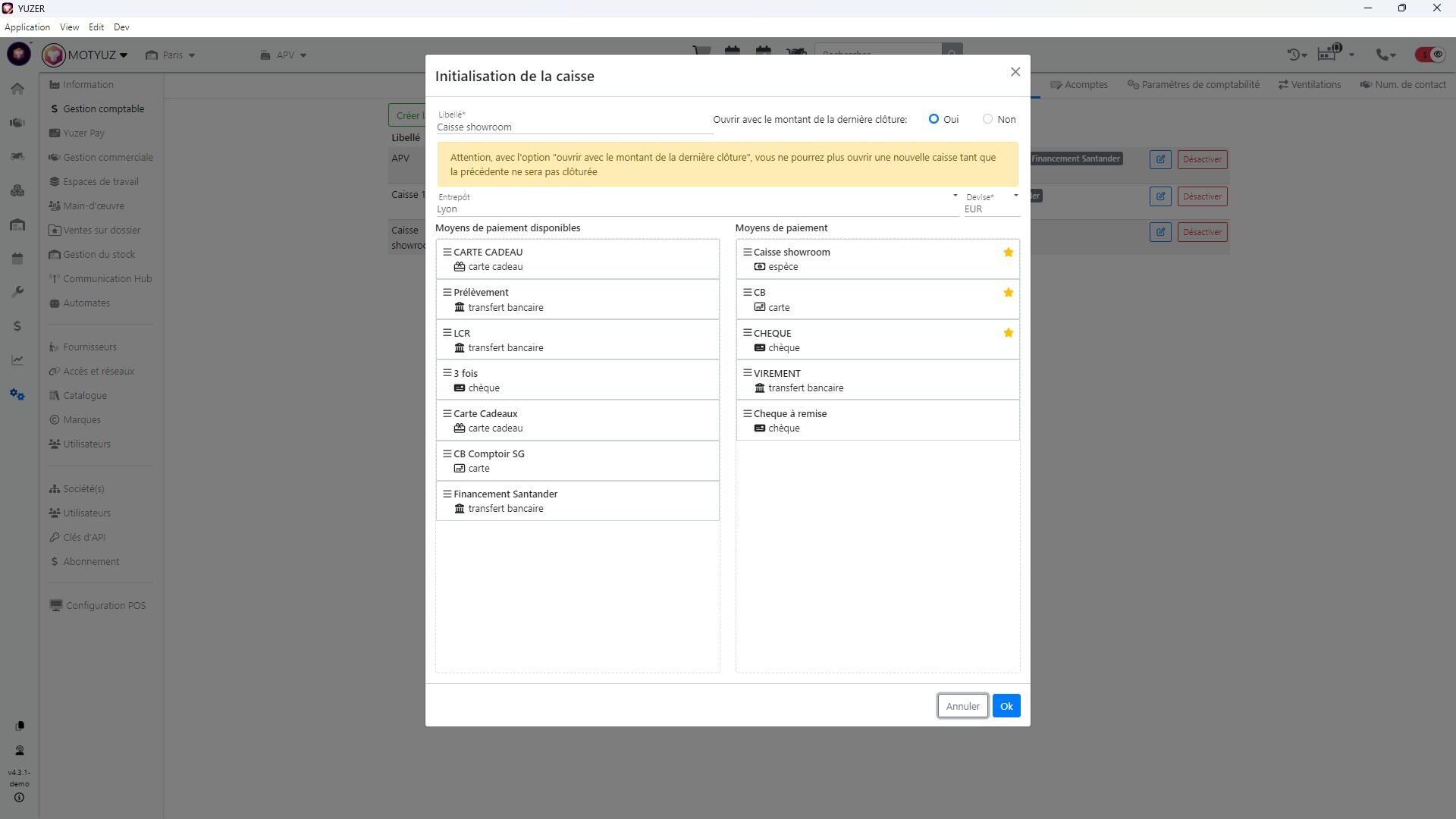Screen dimensions: 1456x819
Task: Click the star icon on CB payment
Action: pos(1008,293)
